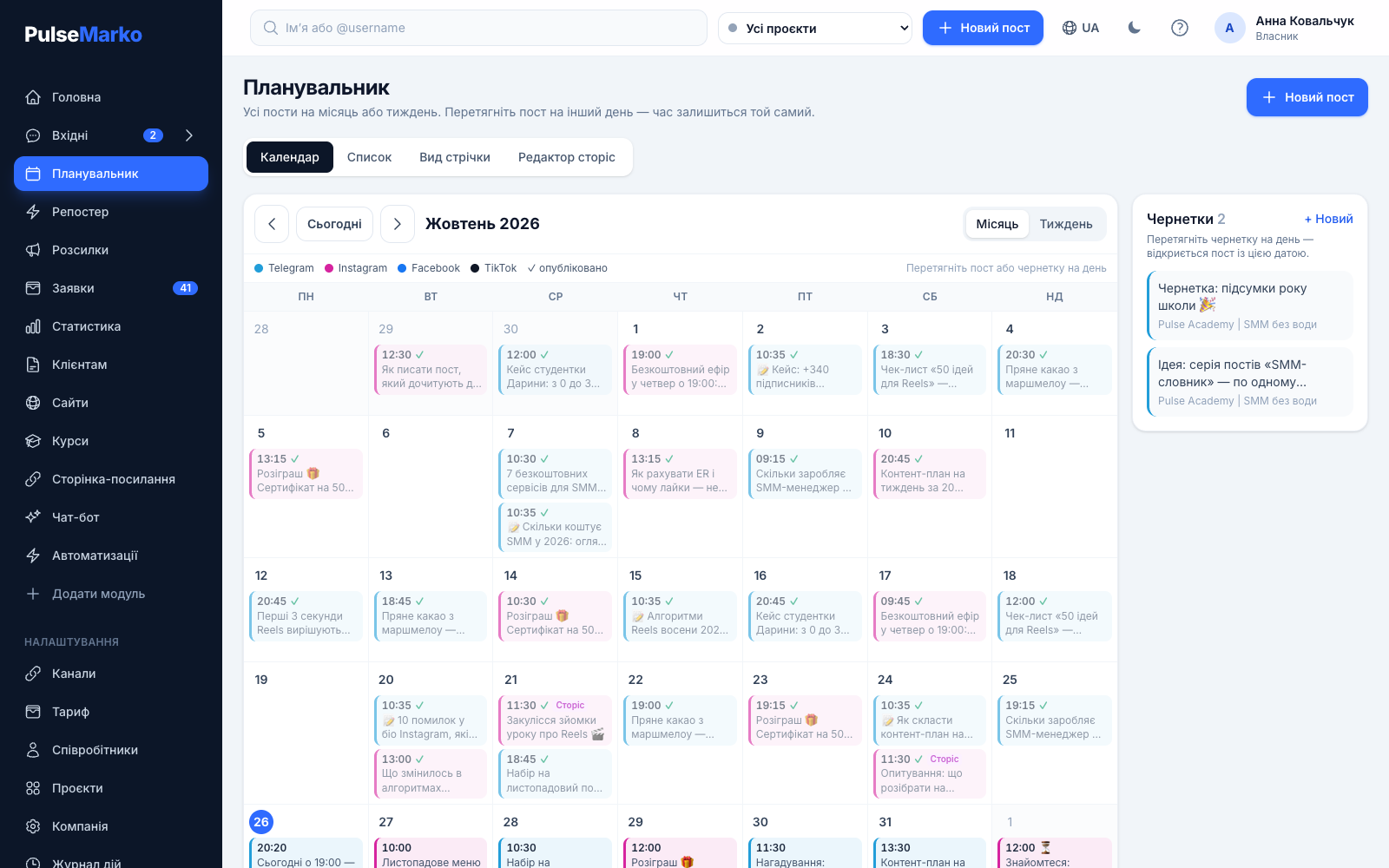Screen dimensions: 1389x868
Task: Open the 13:15 Розіграш post on day 5
Action: (x=306, y=473)
